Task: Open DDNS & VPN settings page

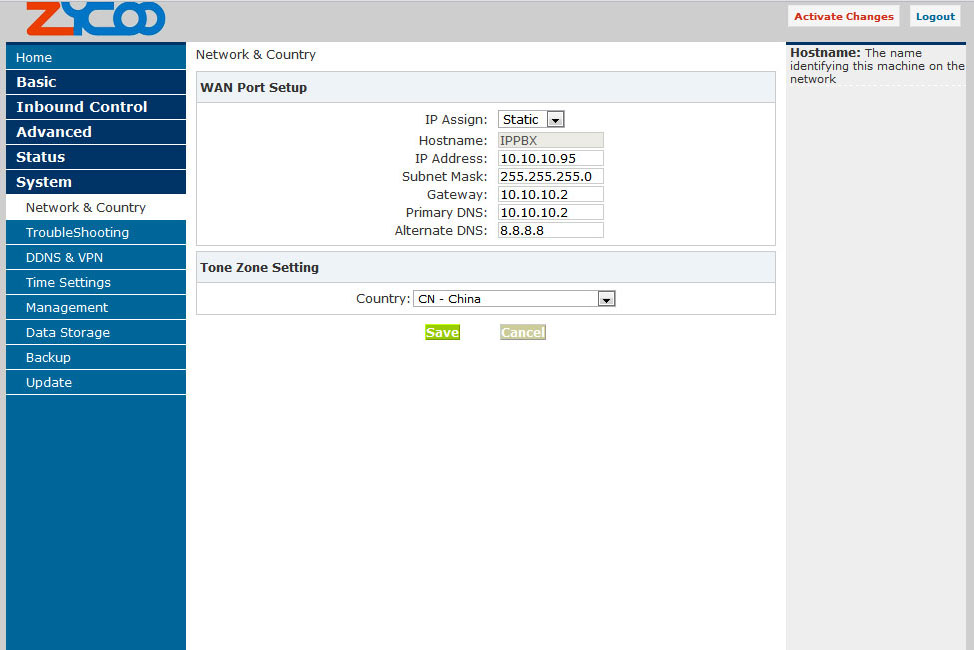Action: pyautogui.click(x=95, y=258)
